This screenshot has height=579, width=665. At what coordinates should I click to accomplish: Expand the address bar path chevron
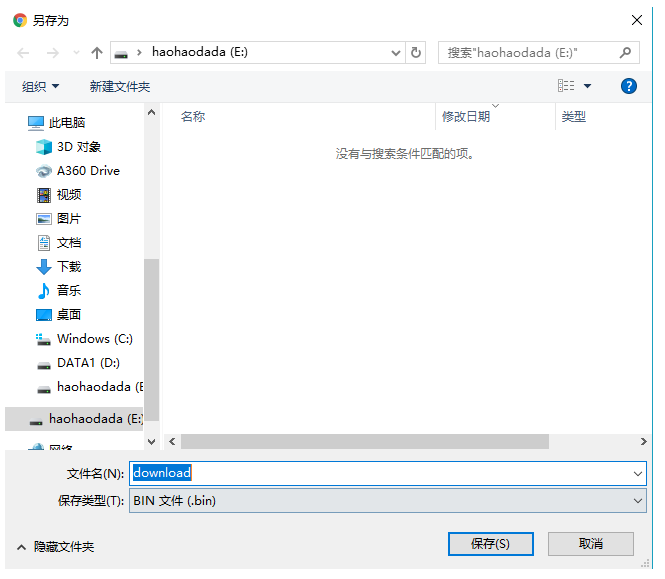click(139, 53)
